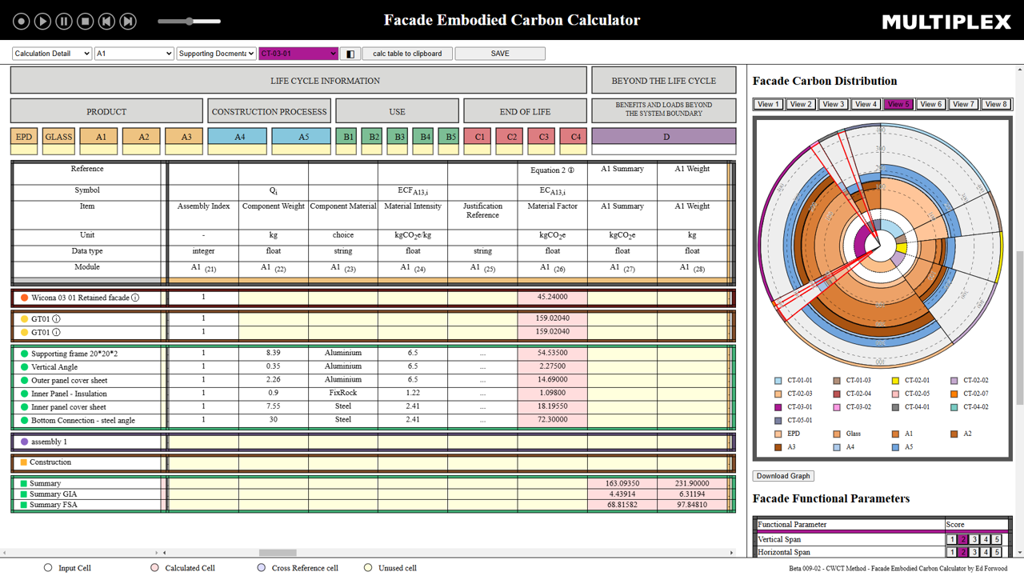Open the CT-03-01 purple dropdown
The image size is (1024, 576).
tap(298, 54)
